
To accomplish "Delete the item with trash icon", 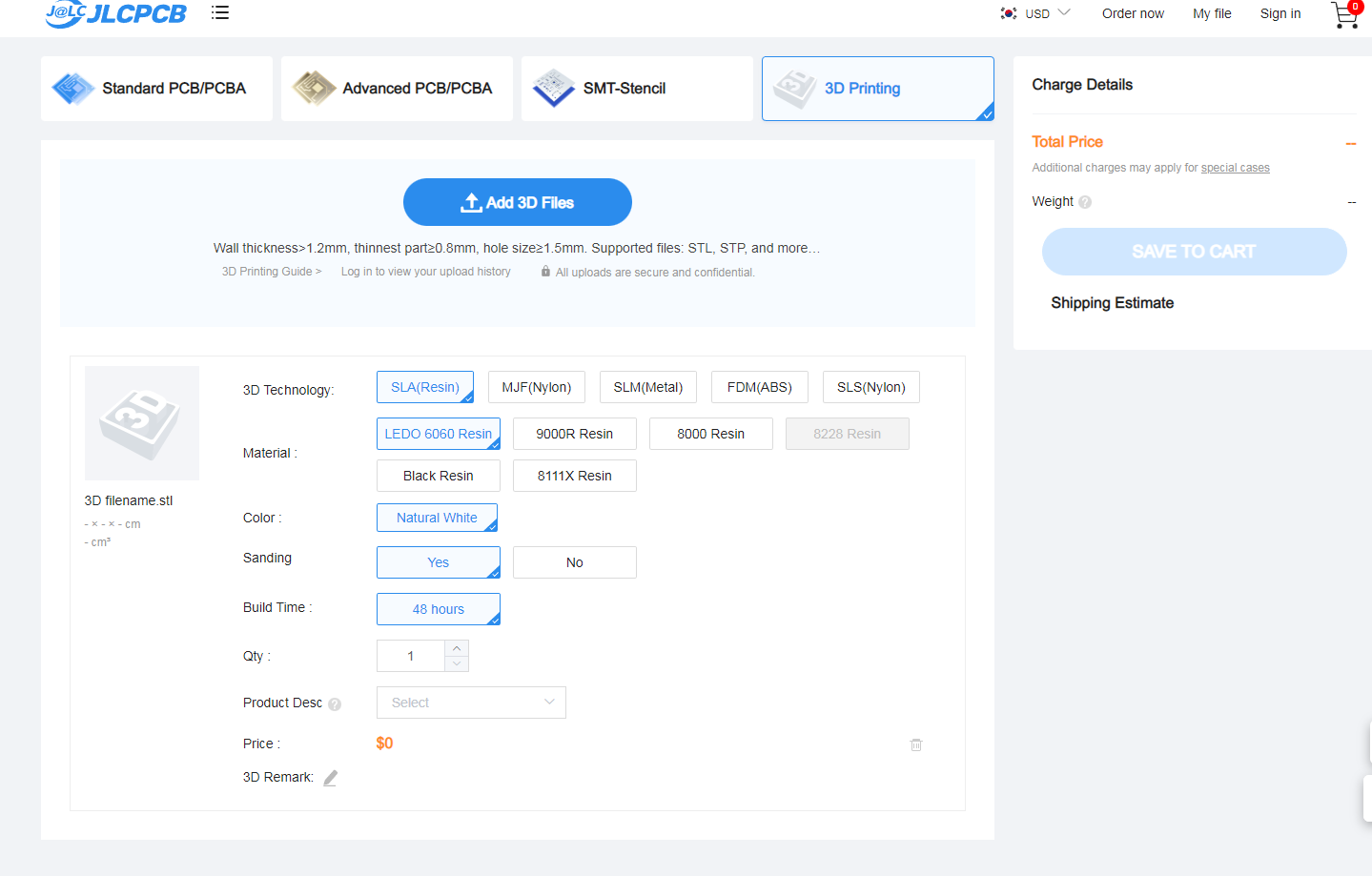I will pyautogui.click(x=916, y=744).
